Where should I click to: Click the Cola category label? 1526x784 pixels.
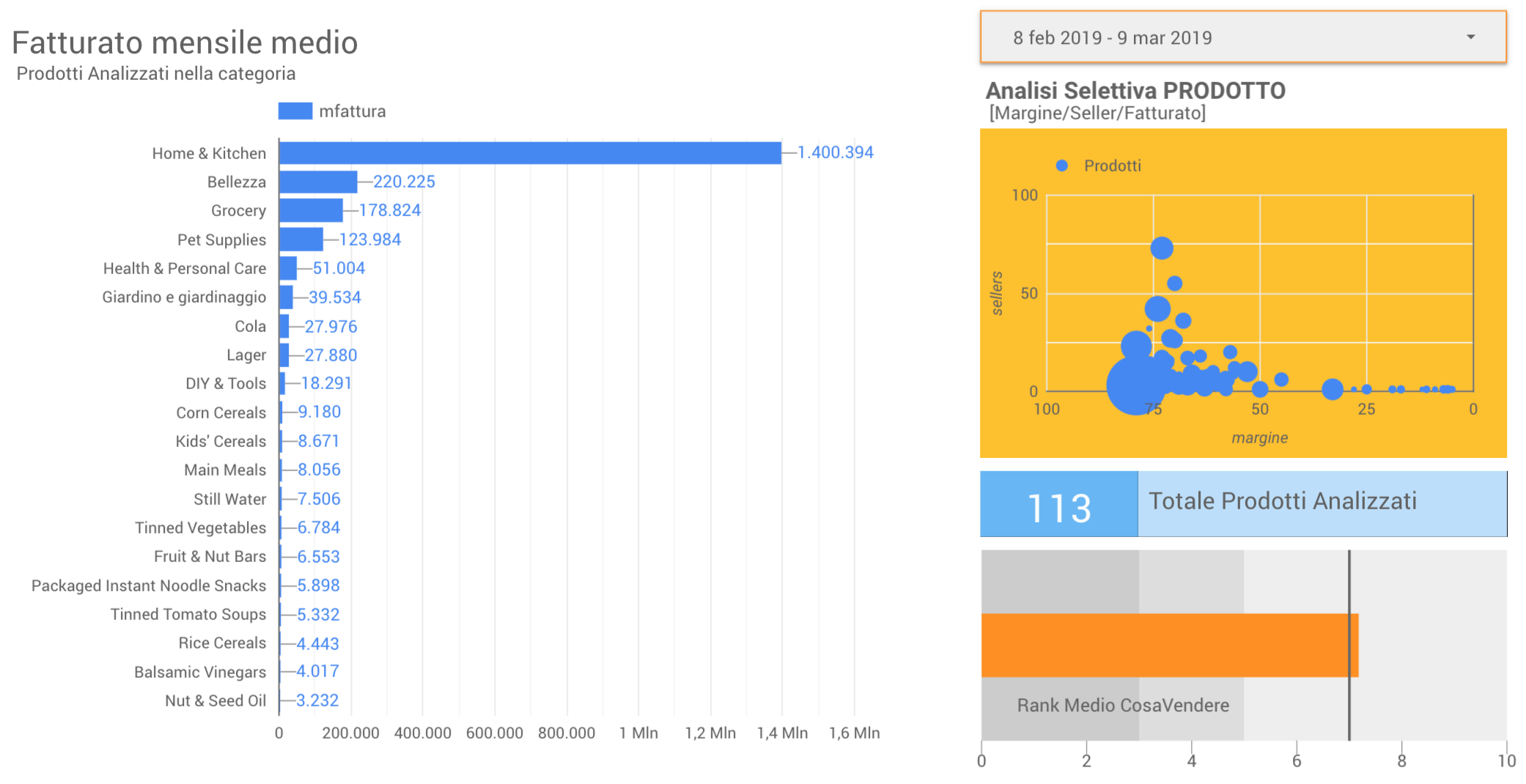(250, 326)
